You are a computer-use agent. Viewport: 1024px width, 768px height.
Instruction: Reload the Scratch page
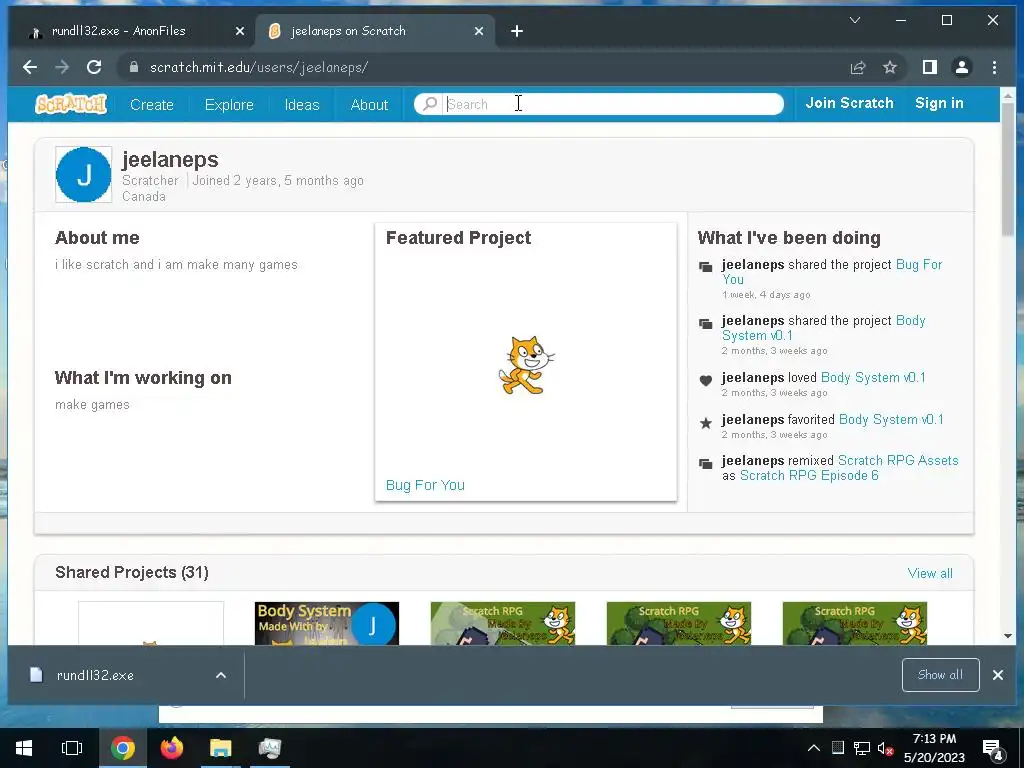click(94, 67)
